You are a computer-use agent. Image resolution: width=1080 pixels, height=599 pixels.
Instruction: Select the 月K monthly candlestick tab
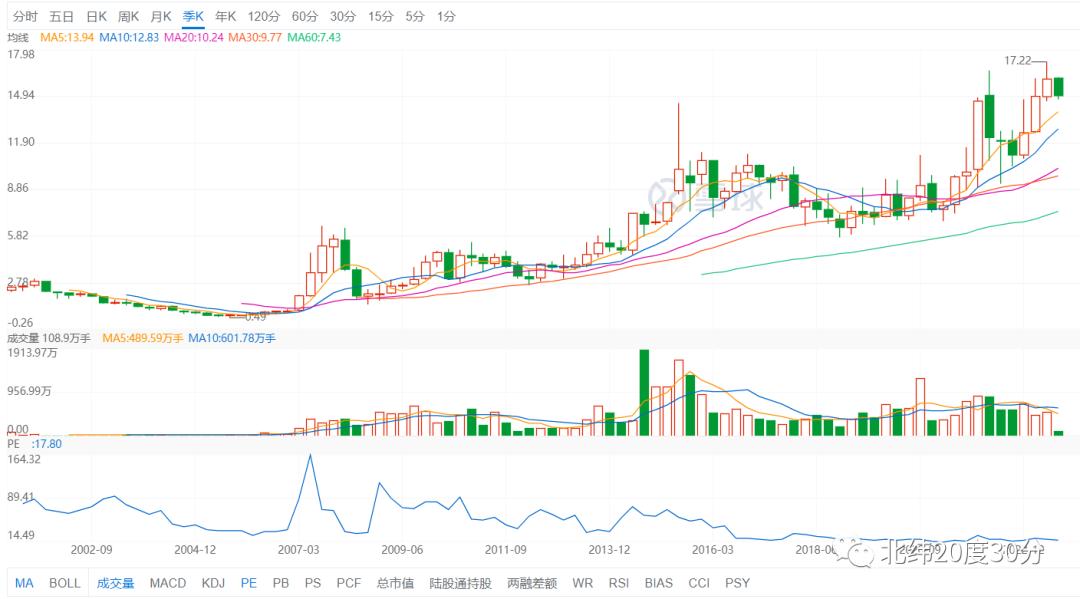click(x=161, y=17)
